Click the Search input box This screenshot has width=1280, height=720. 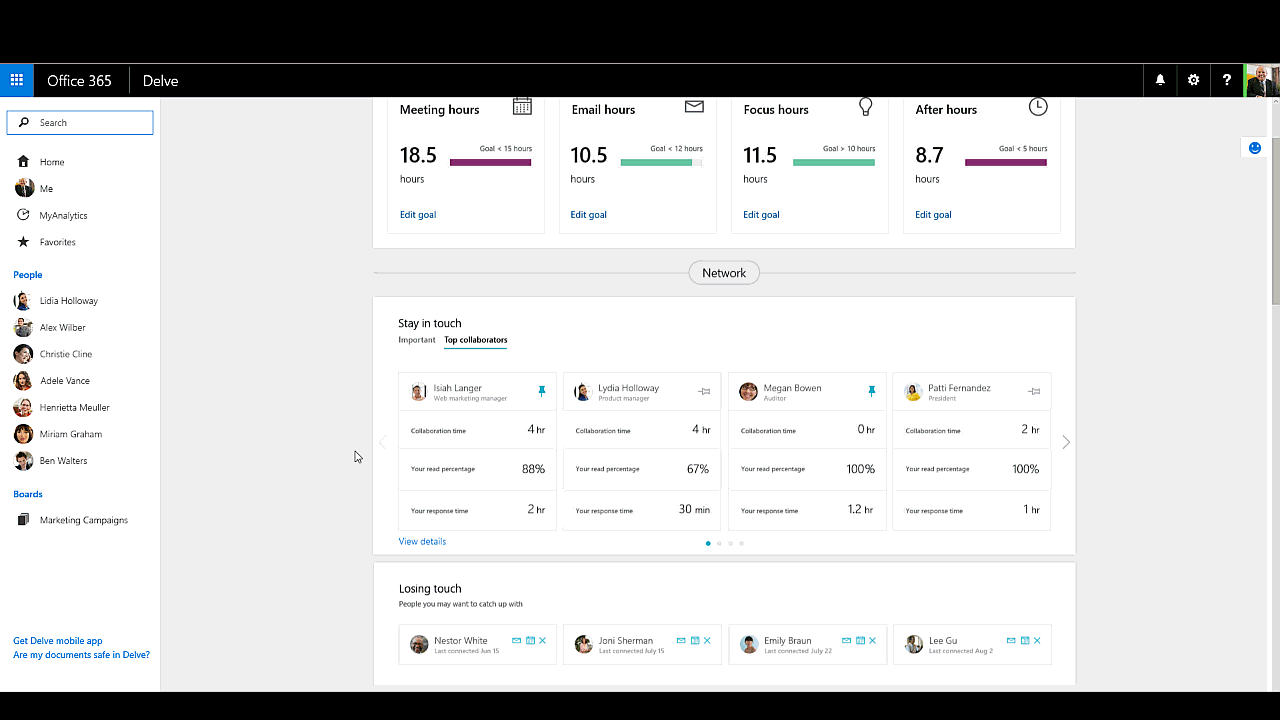point(80,122)
